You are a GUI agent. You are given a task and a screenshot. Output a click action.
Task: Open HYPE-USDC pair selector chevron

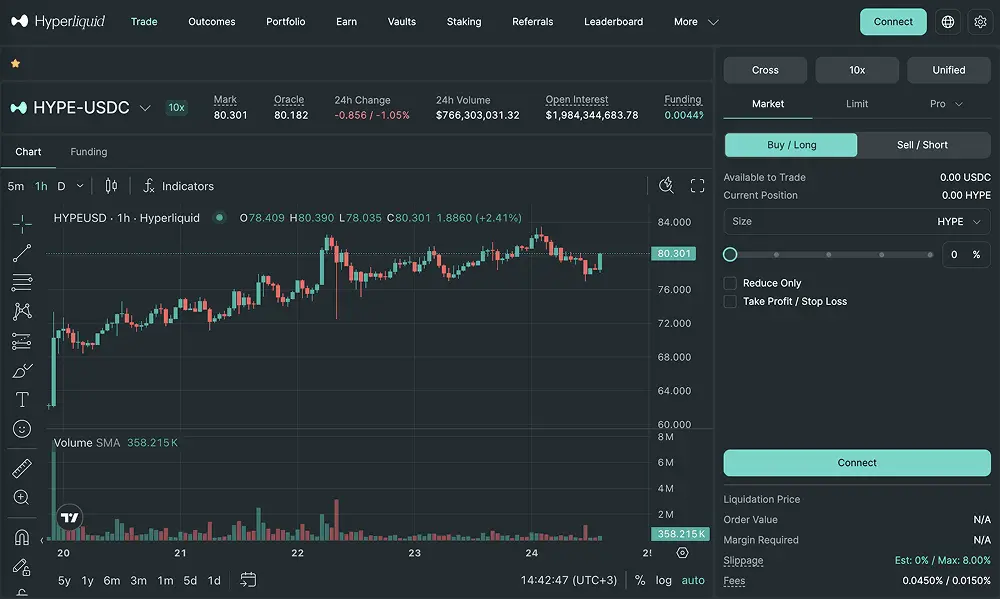[145, 108]
